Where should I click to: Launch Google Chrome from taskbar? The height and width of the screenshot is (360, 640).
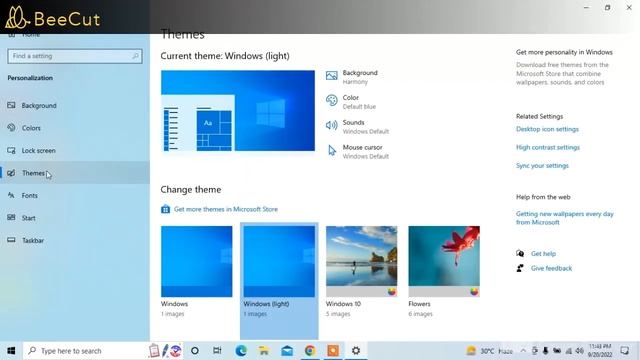click(x=310, y=351)
